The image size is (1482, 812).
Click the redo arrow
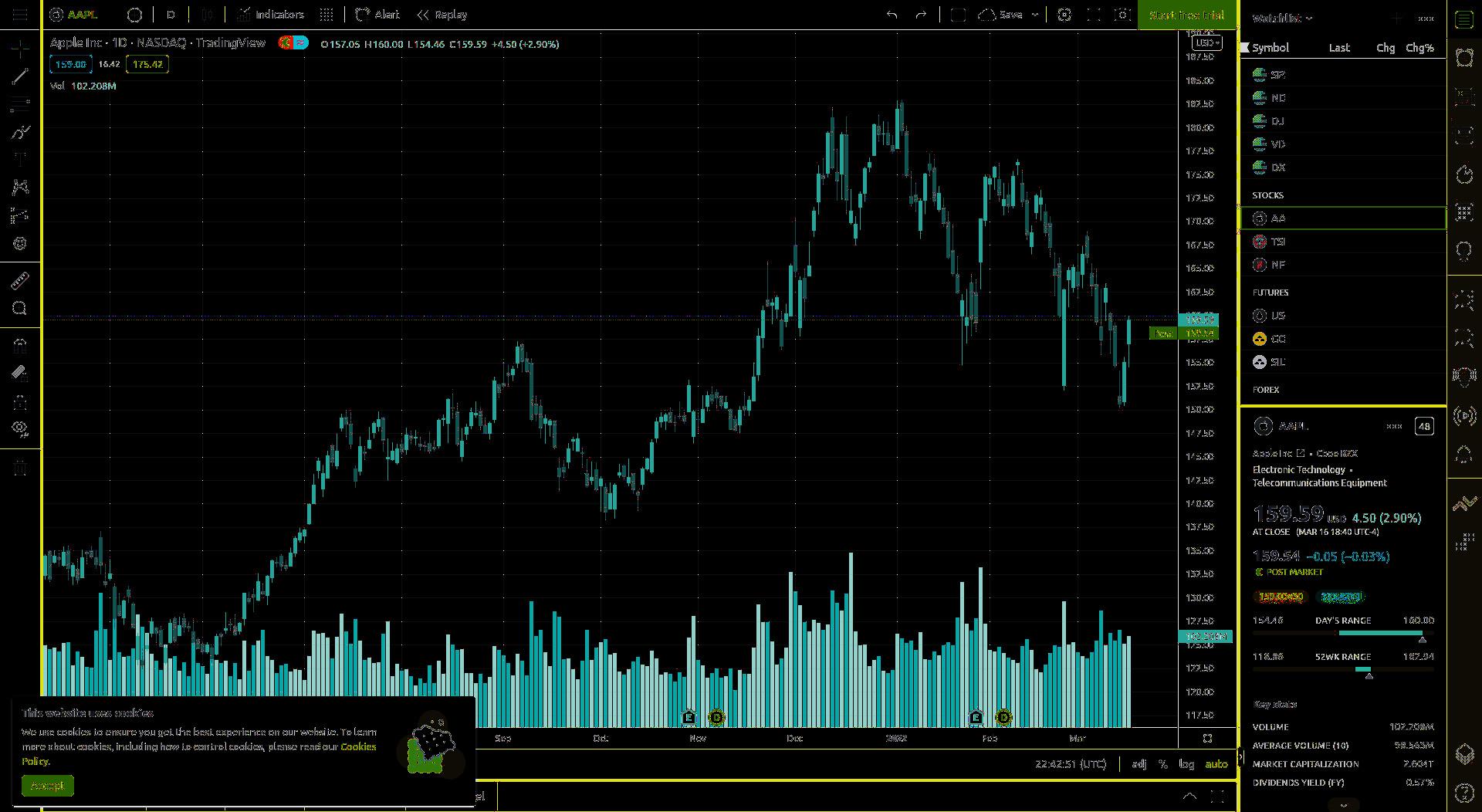pyautogui.click(x=921, y=15)
